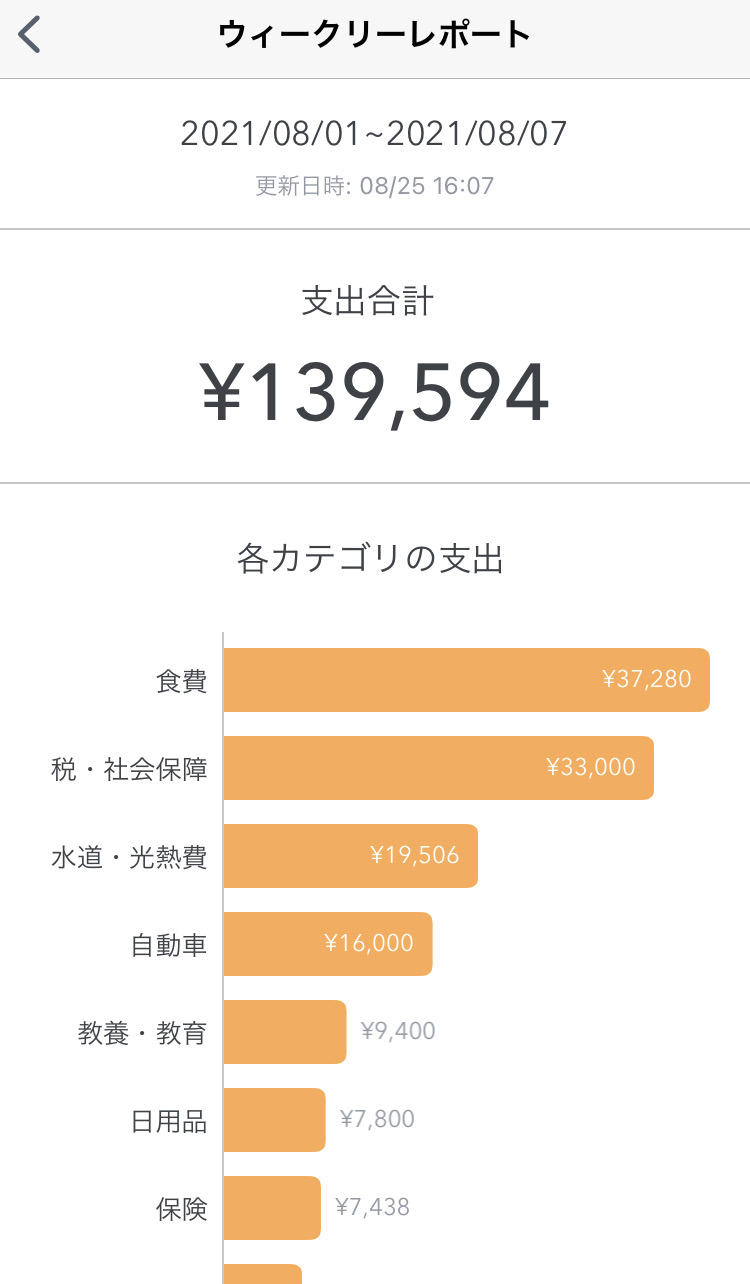Select the 水道・光熱費 bar showing ¥19,506
The height and width of the screenshot is (1284, 750).
pos(350,856)
